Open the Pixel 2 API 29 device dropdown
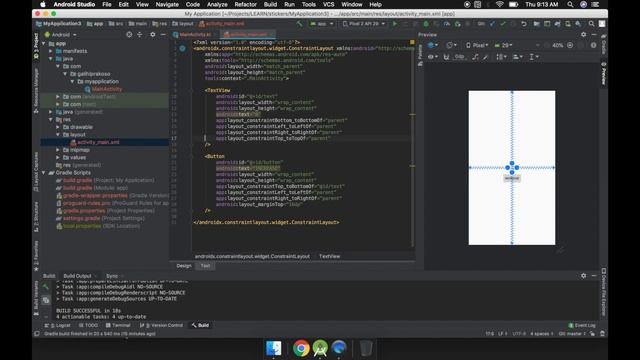Image resolution: width=640 pixels, height=360 pixels. coord(363,24)
